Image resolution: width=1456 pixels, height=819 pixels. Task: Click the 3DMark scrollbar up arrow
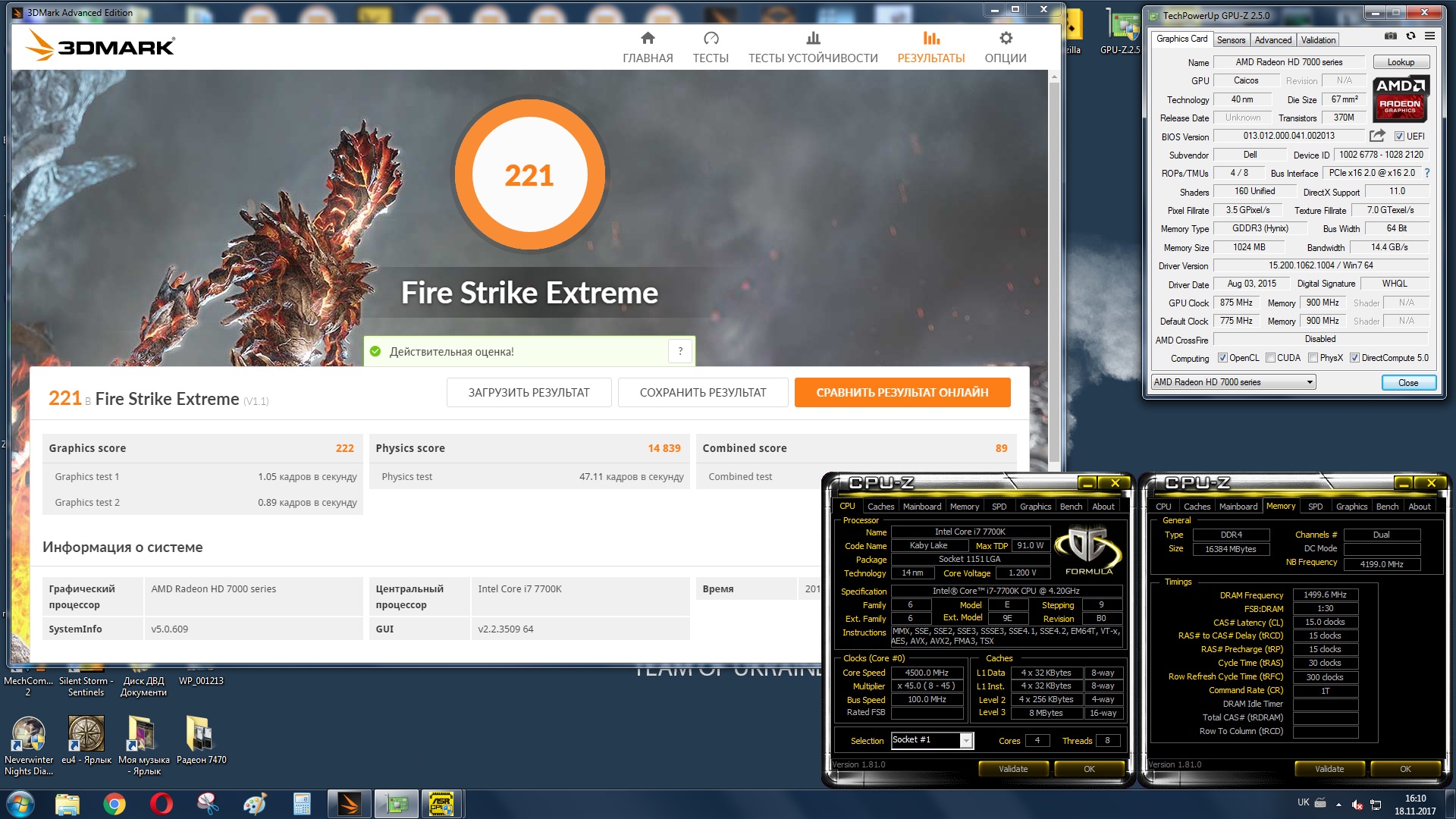(x=1053, y=77)
